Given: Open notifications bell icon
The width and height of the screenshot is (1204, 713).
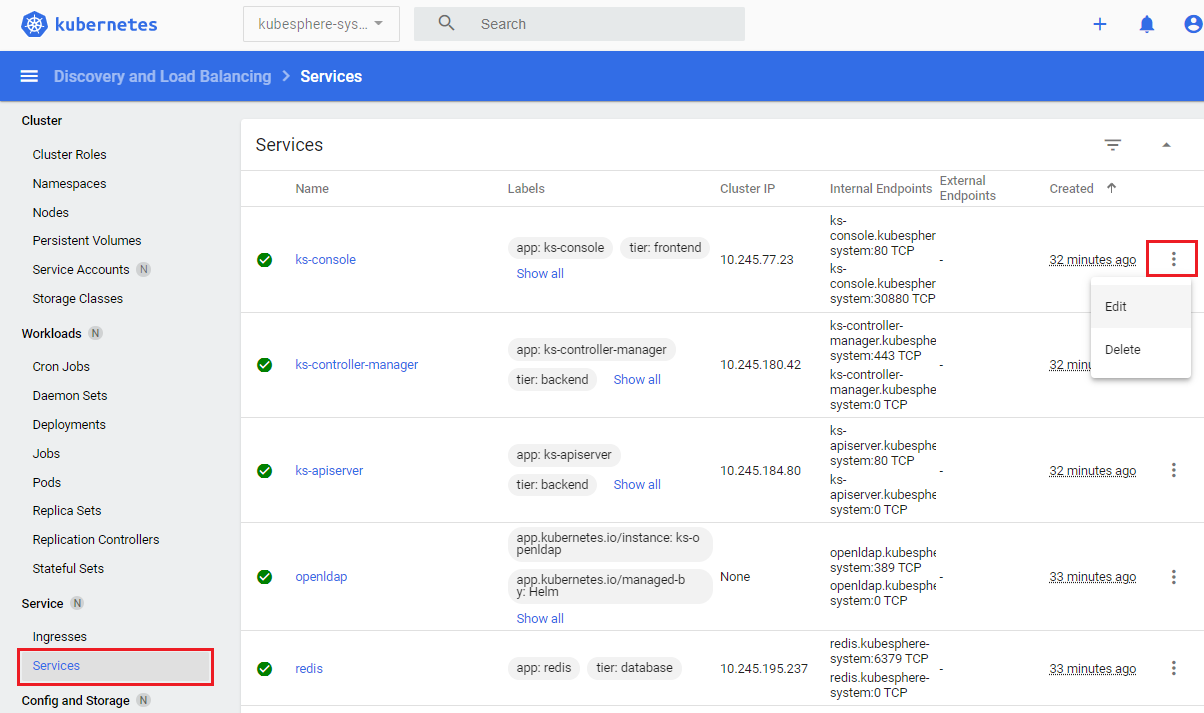Looking at the screenshot, I should coord(1147,24).
